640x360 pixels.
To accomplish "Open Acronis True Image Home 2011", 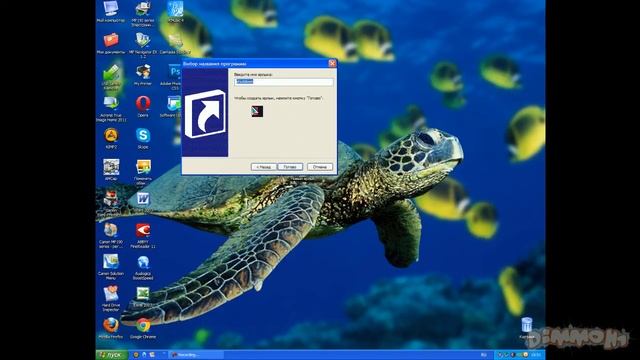I will coord(111,109).
